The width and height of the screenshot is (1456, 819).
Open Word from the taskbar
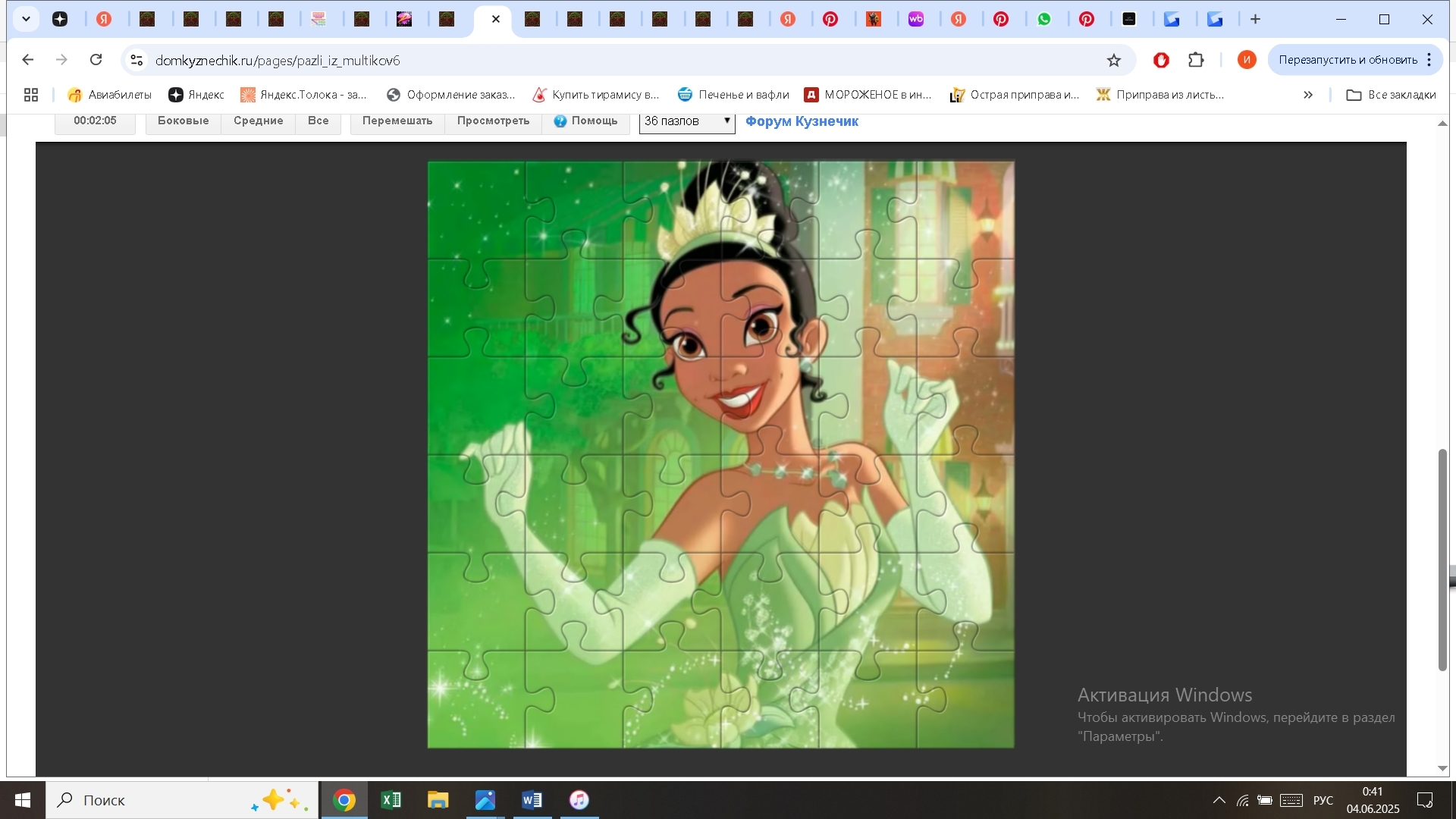(x=532, y=800)
